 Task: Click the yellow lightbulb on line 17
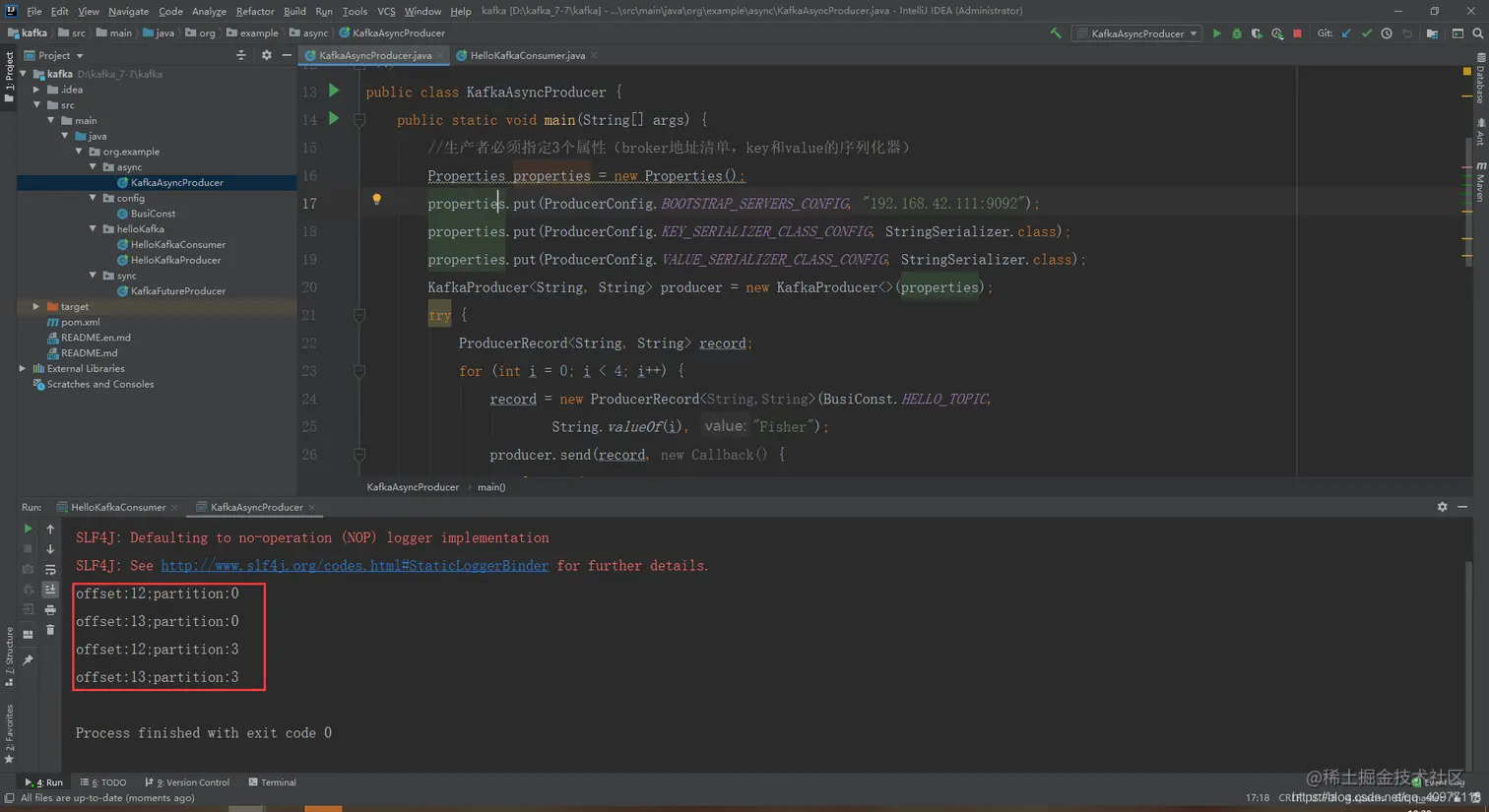pos(376,200)
